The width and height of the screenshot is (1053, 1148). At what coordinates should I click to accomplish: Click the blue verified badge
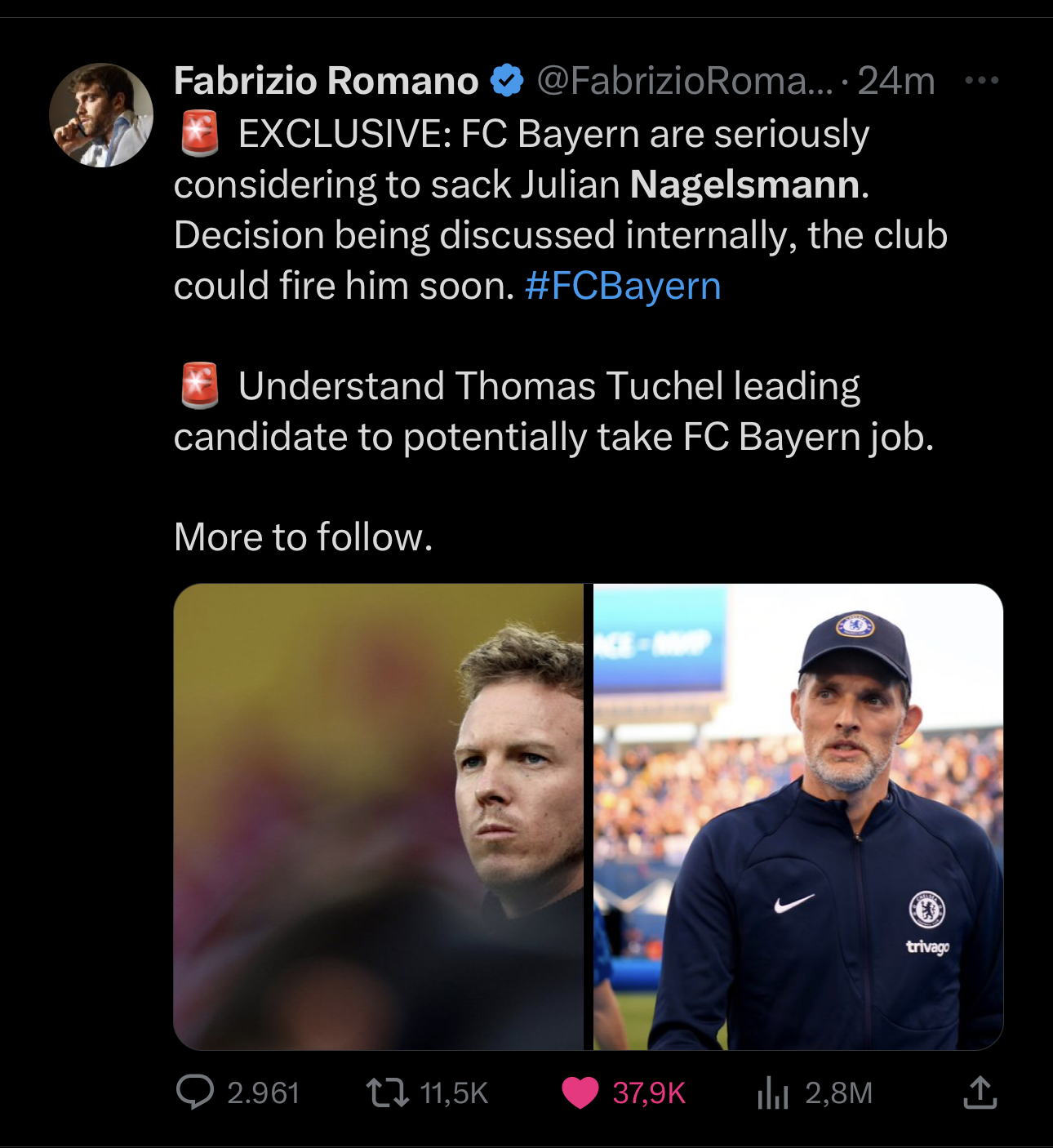pos(507,81)
